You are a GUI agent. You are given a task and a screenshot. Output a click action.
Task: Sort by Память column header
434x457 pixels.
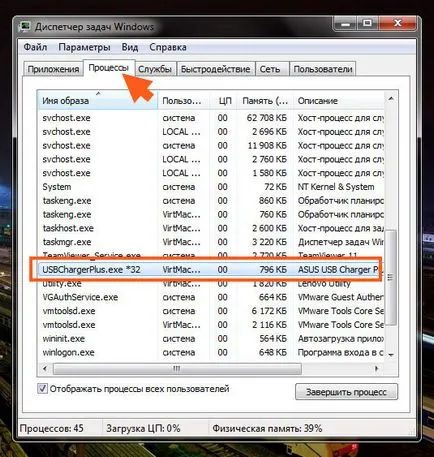click(x=265, y=101)
